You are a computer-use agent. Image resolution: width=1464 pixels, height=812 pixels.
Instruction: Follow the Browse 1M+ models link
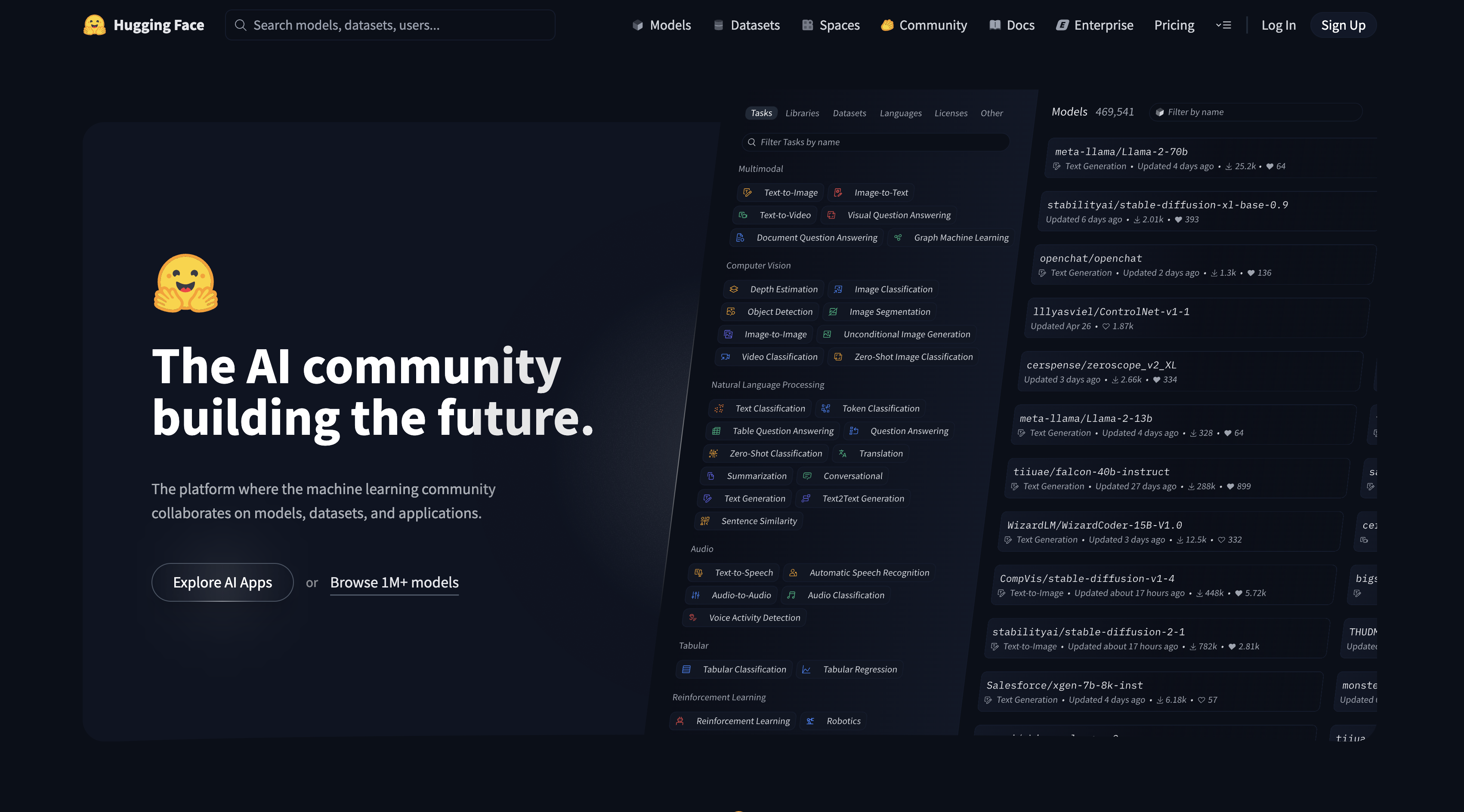tap(394, 583)
